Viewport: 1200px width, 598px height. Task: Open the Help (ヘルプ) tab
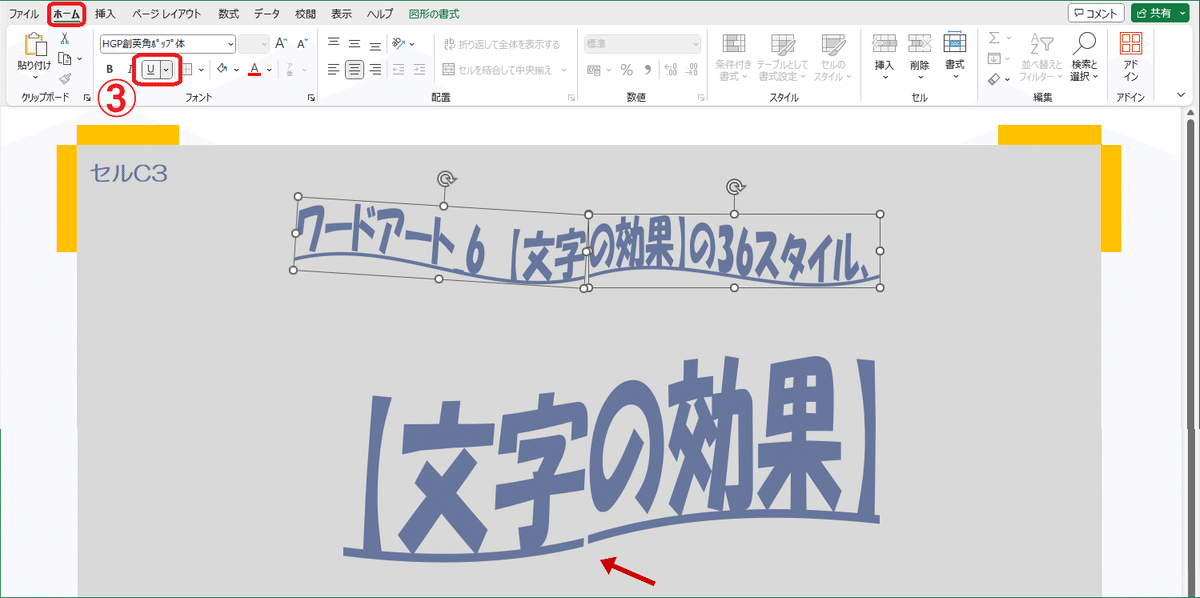pyautogui.click(x=380, y=14)
